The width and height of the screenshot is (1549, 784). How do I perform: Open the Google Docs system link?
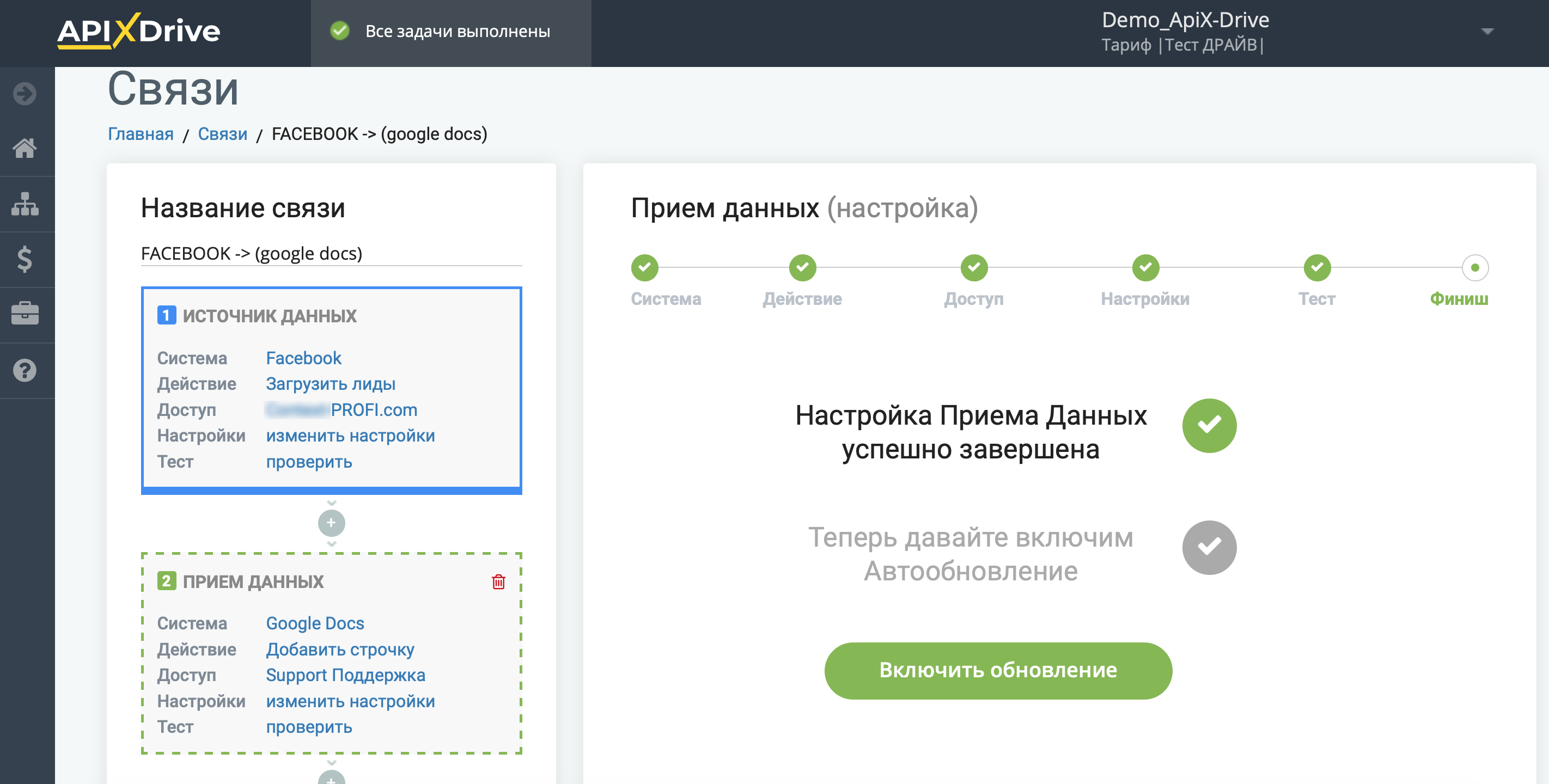(x=315, y=623)
